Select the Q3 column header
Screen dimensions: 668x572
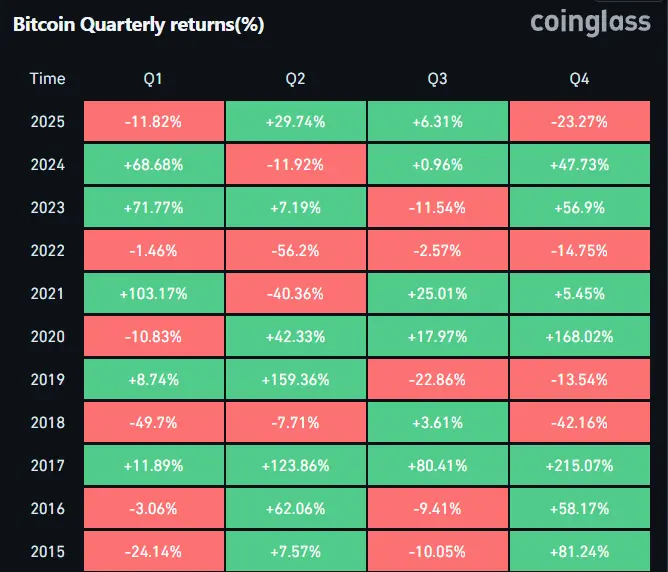[438, 78]
